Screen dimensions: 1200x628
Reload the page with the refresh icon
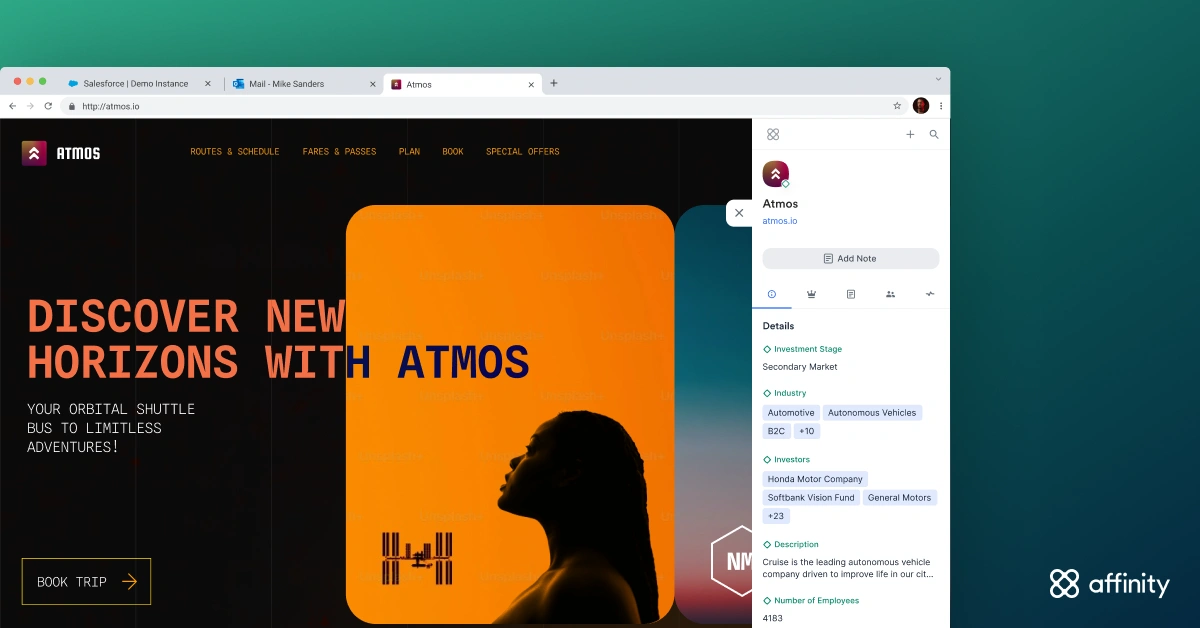pyautogui.click(x=49, y=106)
